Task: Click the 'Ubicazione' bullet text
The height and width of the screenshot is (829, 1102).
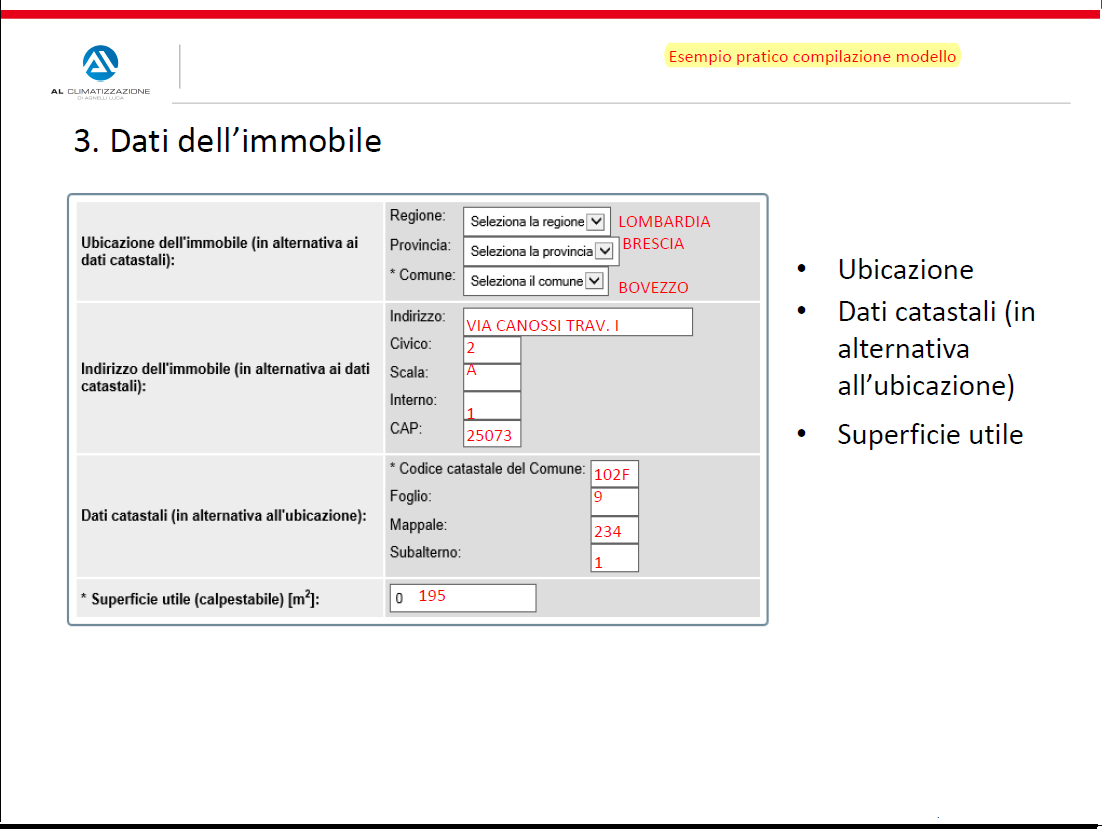Action: (x=905, y=270)
